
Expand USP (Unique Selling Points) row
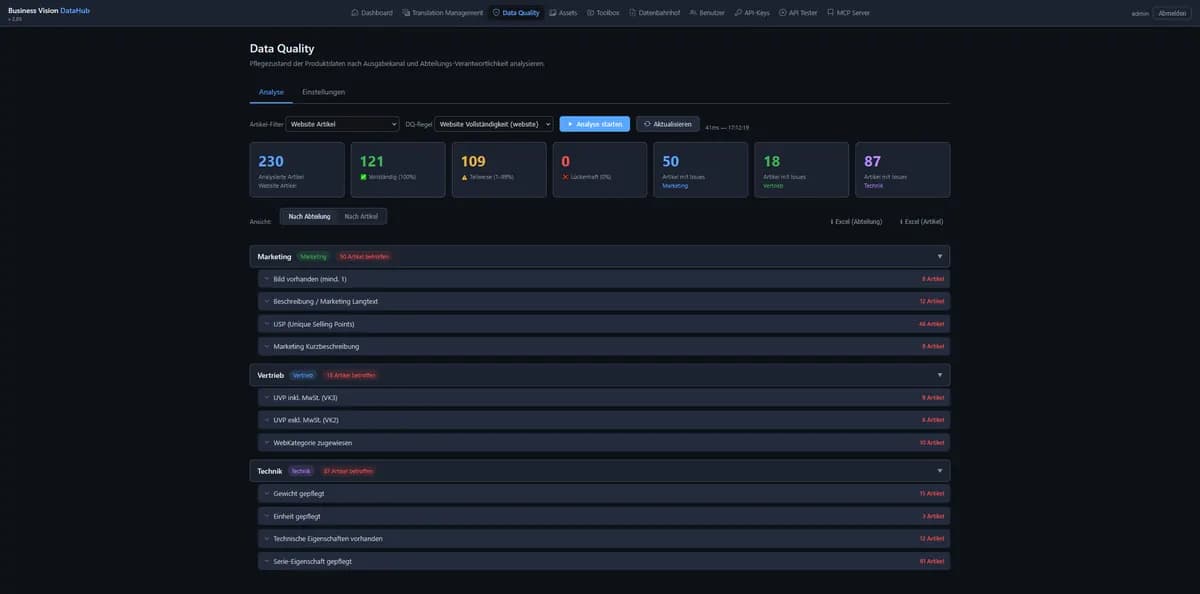(x=604, y=324)
